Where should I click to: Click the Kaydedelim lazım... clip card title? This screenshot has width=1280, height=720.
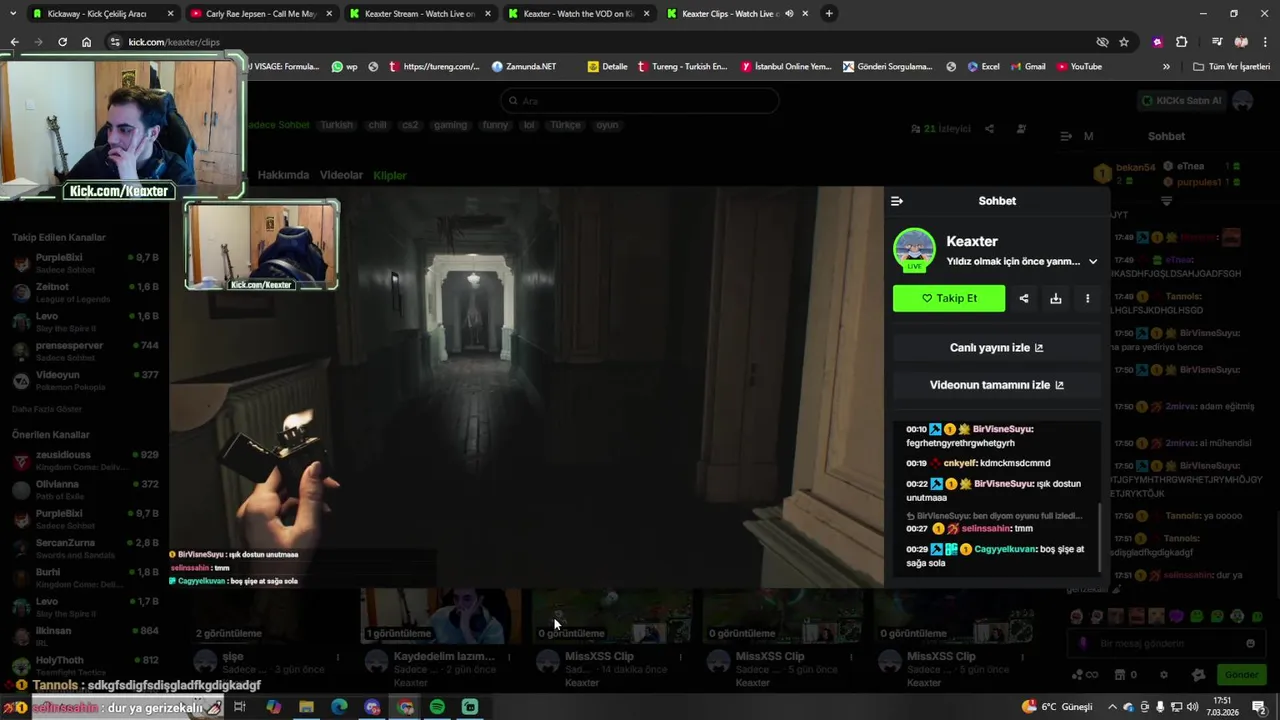tap(444, 657)
